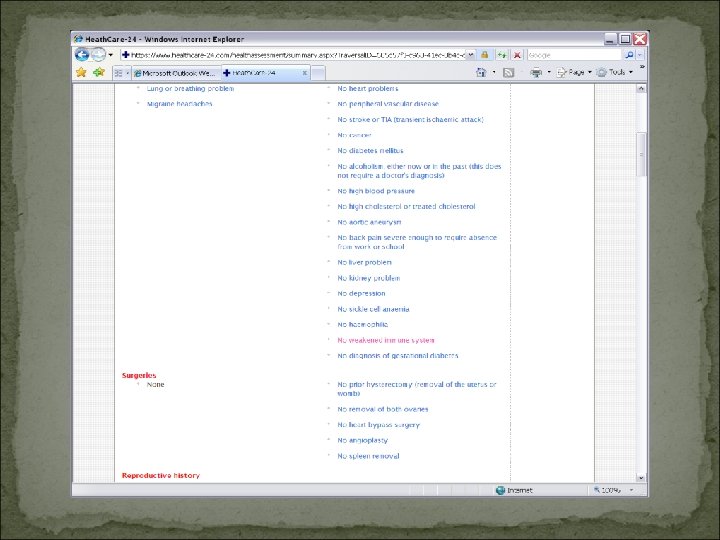
Task: Click the scrollbar down arrow
Action: (x=641, y=478)
